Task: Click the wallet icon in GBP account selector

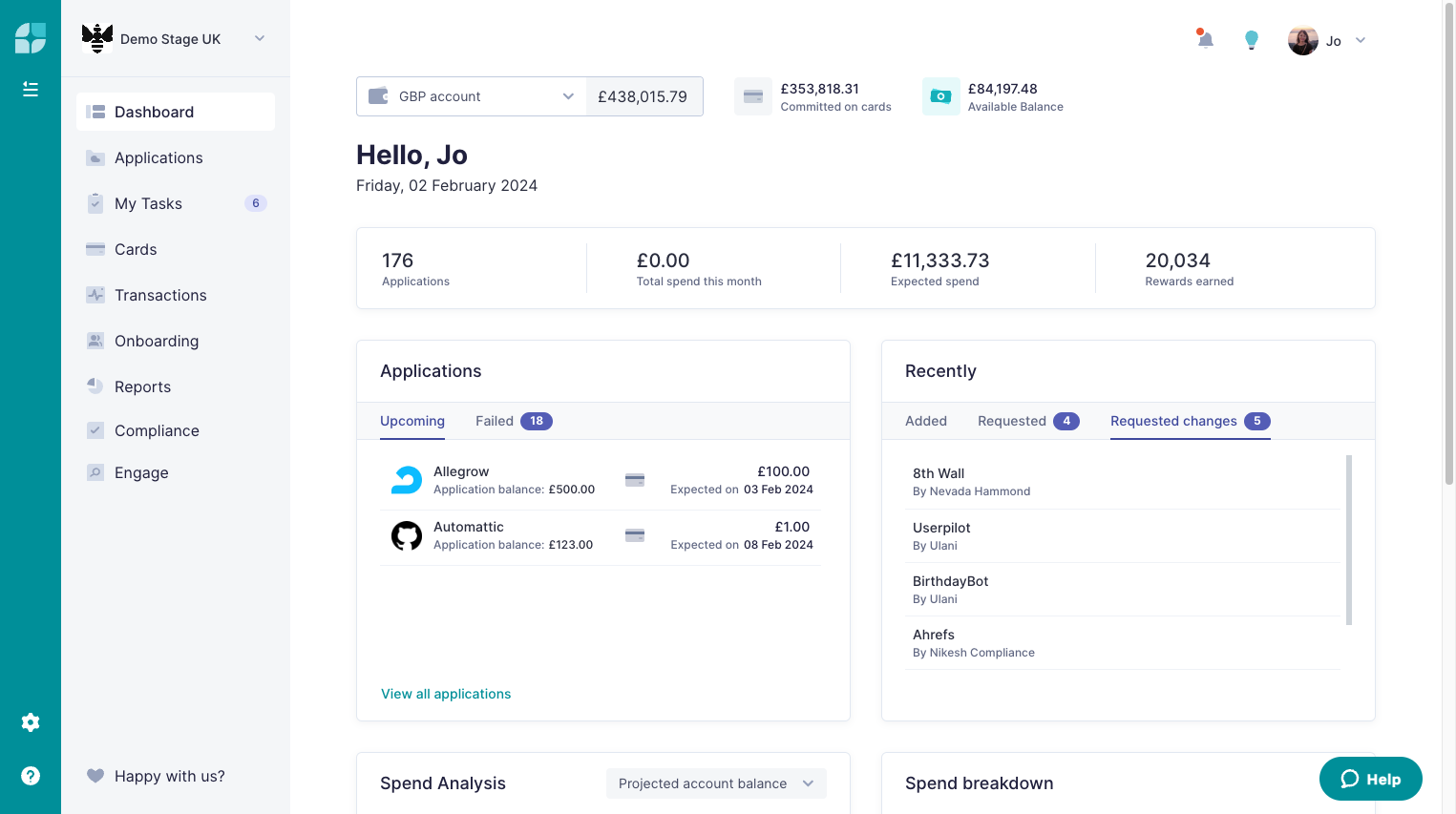Action: pos(378,96)
